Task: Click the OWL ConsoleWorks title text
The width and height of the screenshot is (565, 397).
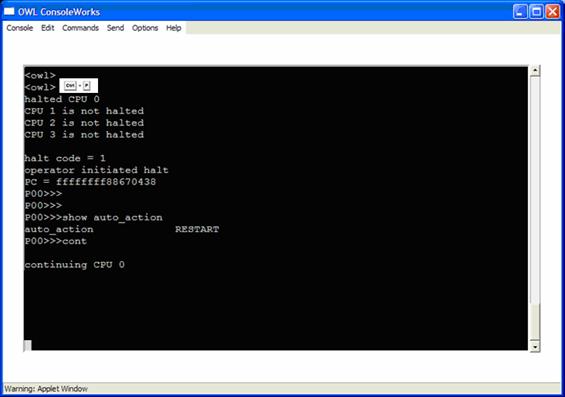Action: click(59, 12)
